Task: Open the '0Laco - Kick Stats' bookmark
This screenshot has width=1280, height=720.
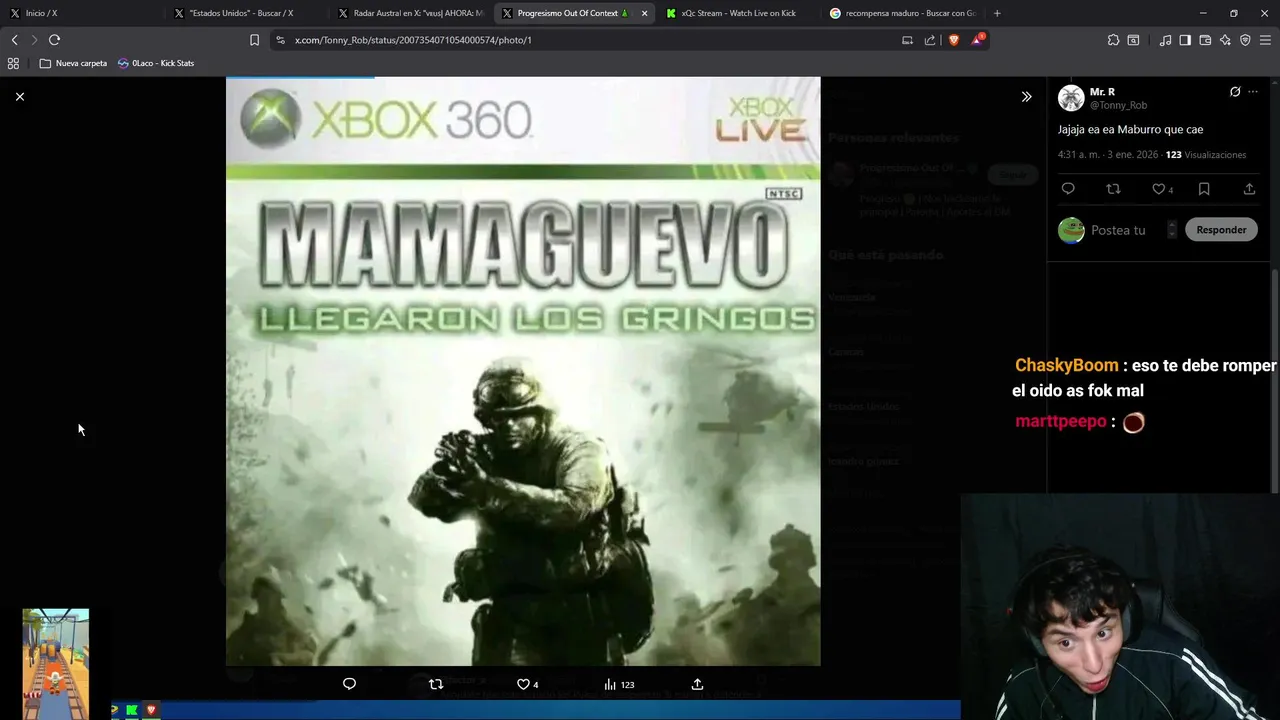Action: coord(156,63)
